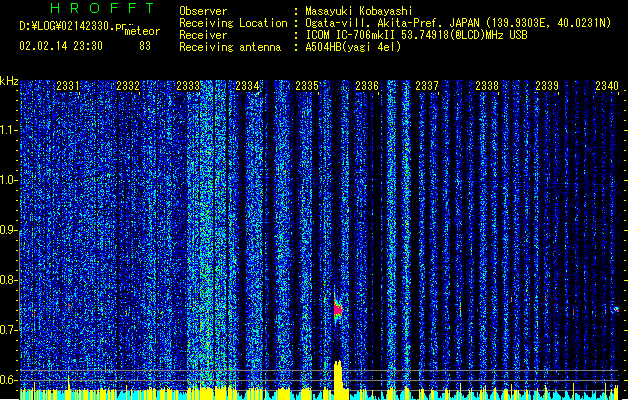
Task: Click the bright magenta meteor echo in the spectrogram
Action: [x=338, y=310]
